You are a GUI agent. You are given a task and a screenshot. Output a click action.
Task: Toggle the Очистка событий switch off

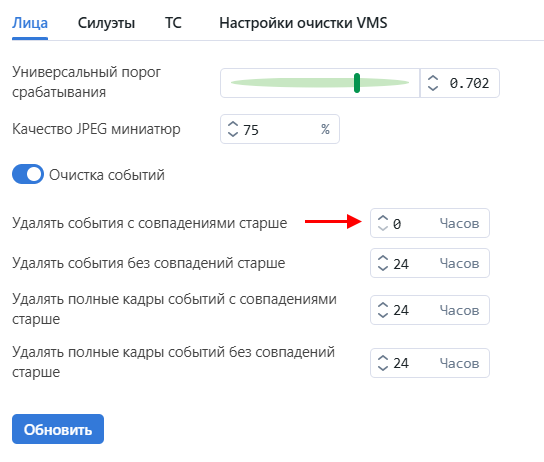pos(28,174)
